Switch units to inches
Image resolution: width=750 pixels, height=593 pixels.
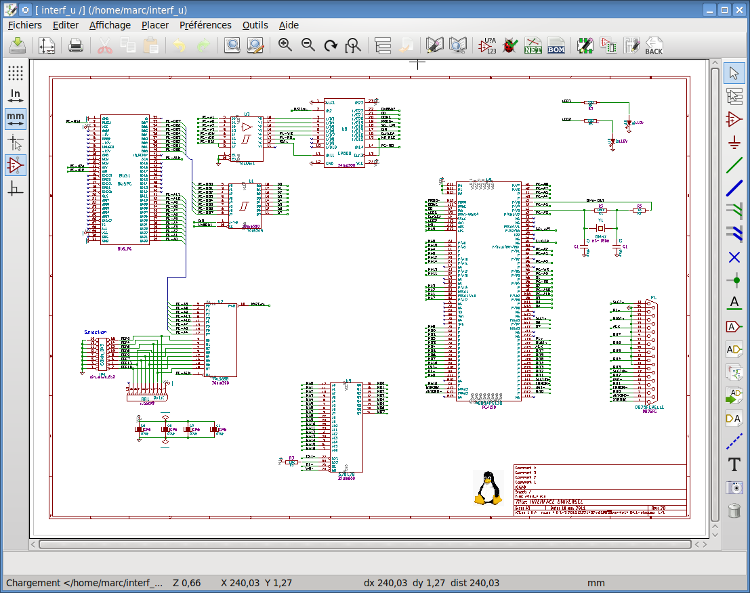(15, 96)
